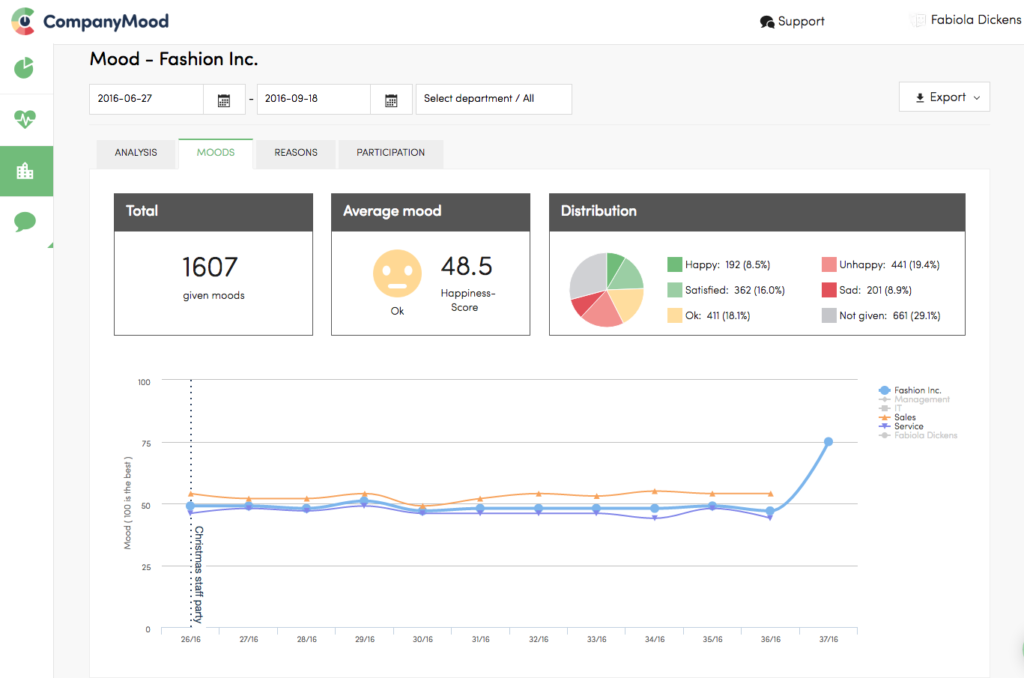
Task: Select the MOODS tab
Action: [216, 153]
